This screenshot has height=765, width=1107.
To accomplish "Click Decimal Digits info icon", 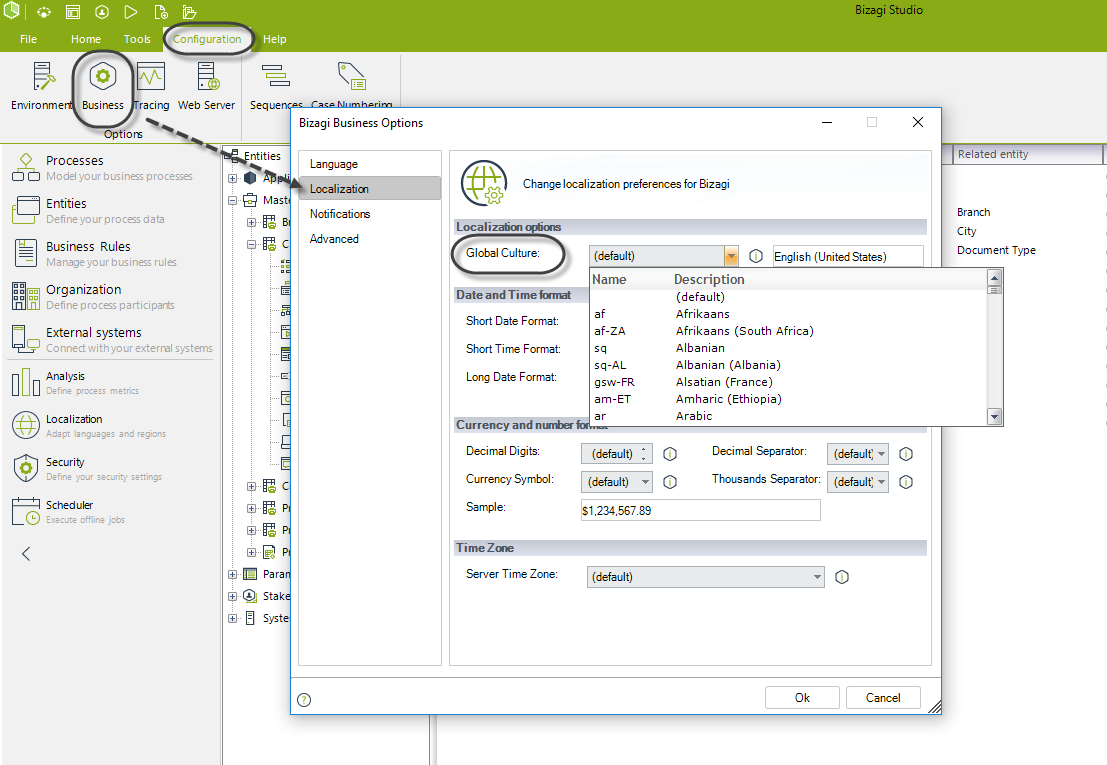I will coord(670,454).
